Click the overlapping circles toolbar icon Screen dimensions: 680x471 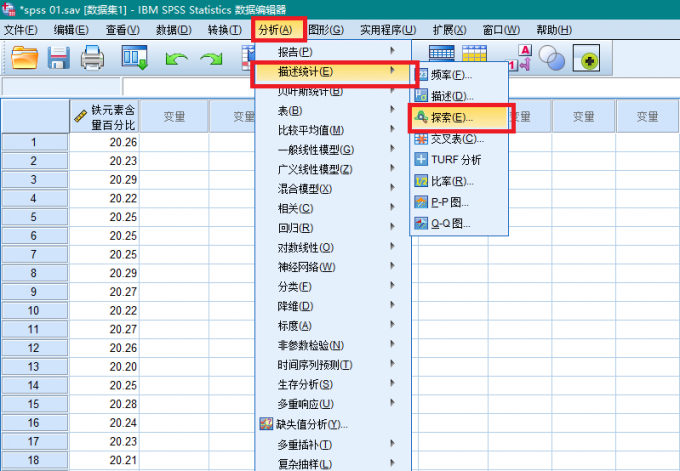(552, 58)
